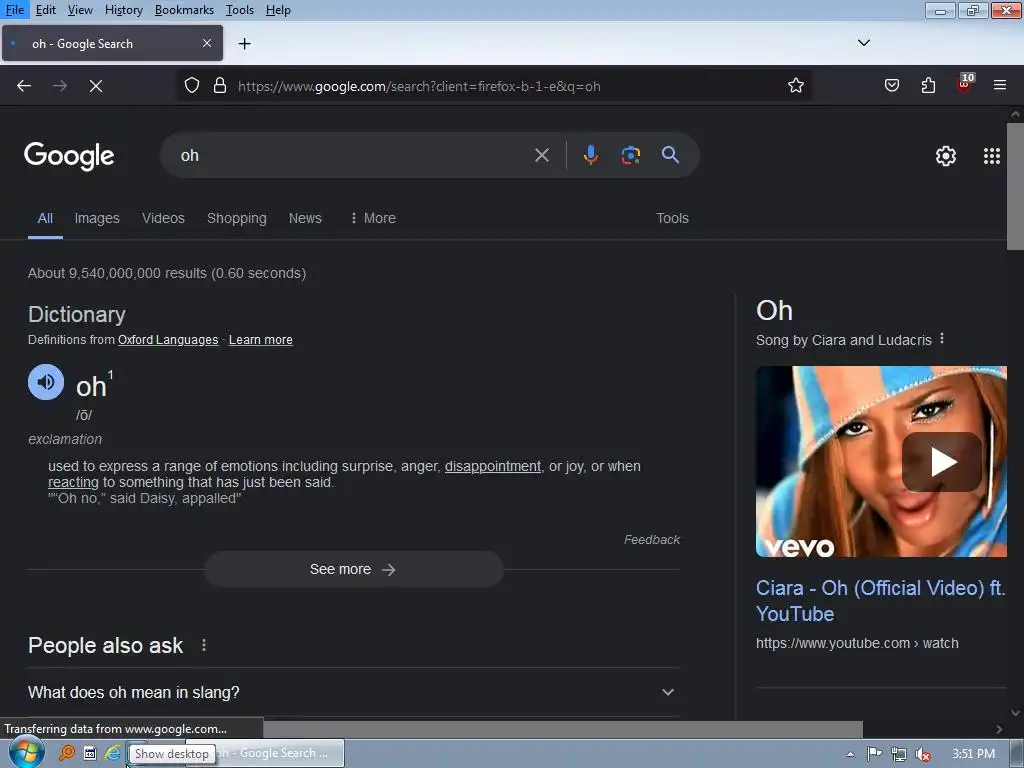This screenshot has height=768, width=1024.
Task: Stop loading the page
Action: pos(96,86)
